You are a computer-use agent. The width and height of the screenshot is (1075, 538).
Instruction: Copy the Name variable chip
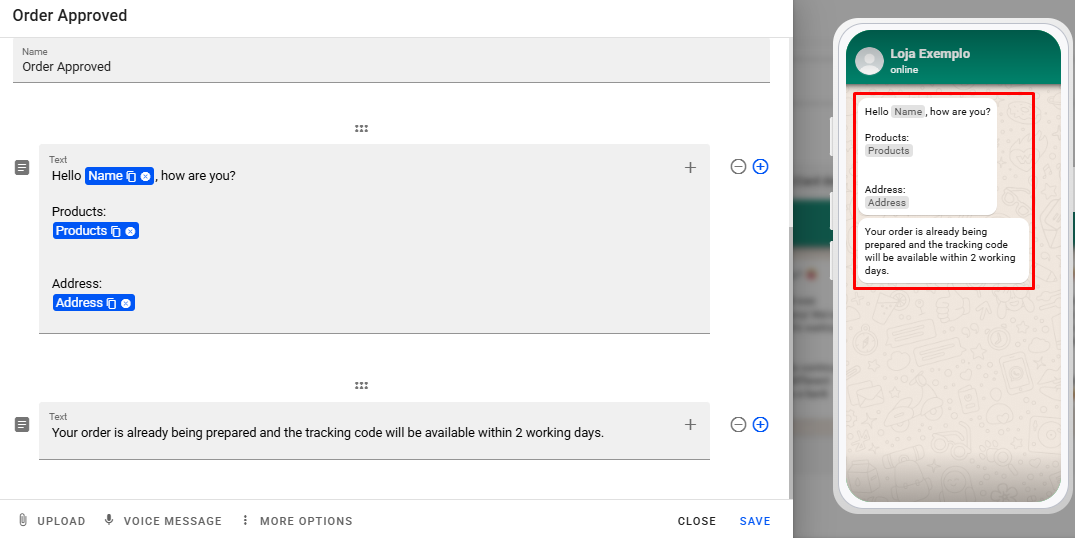point(132,176)
